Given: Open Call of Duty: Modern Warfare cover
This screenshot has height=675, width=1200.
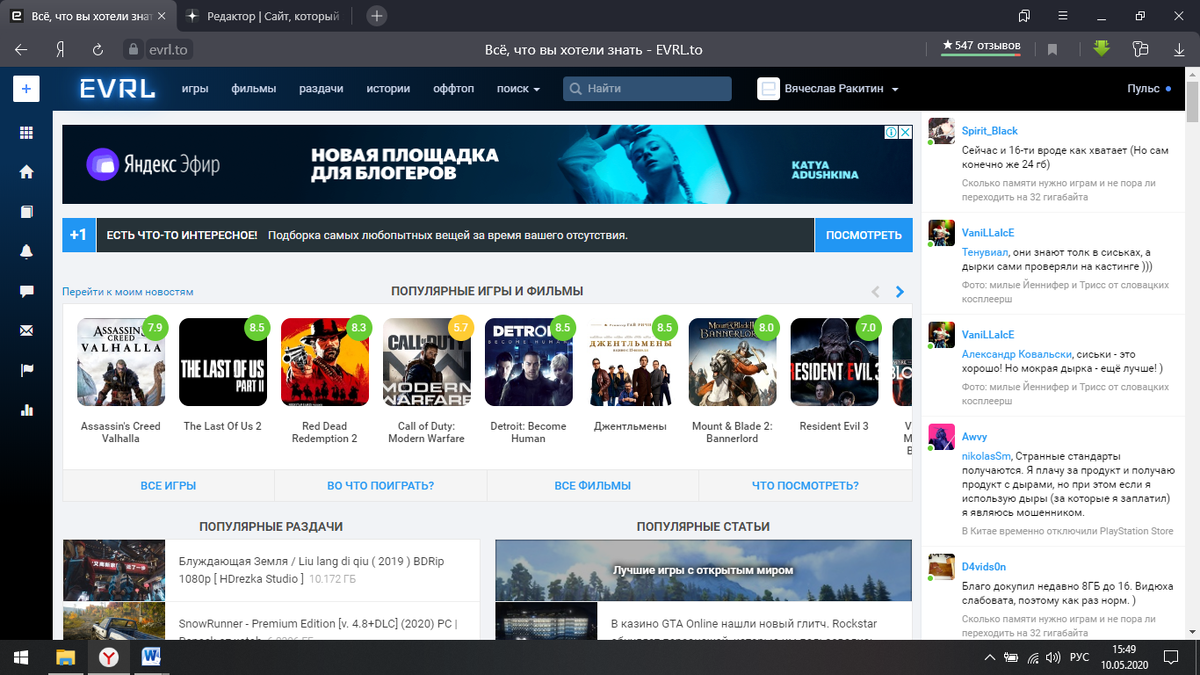Looking at the screenshot, I should point(427,362).
